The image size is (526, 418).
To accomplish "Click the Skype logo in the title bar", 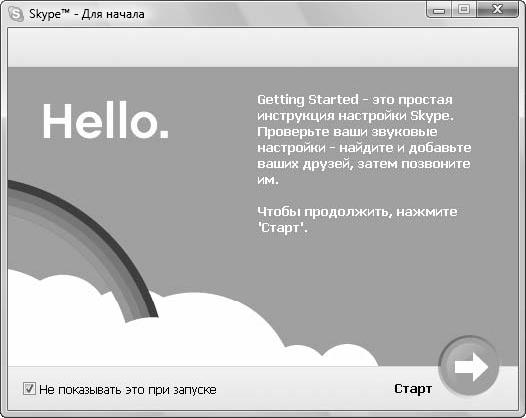I will (x=16, y=14).
